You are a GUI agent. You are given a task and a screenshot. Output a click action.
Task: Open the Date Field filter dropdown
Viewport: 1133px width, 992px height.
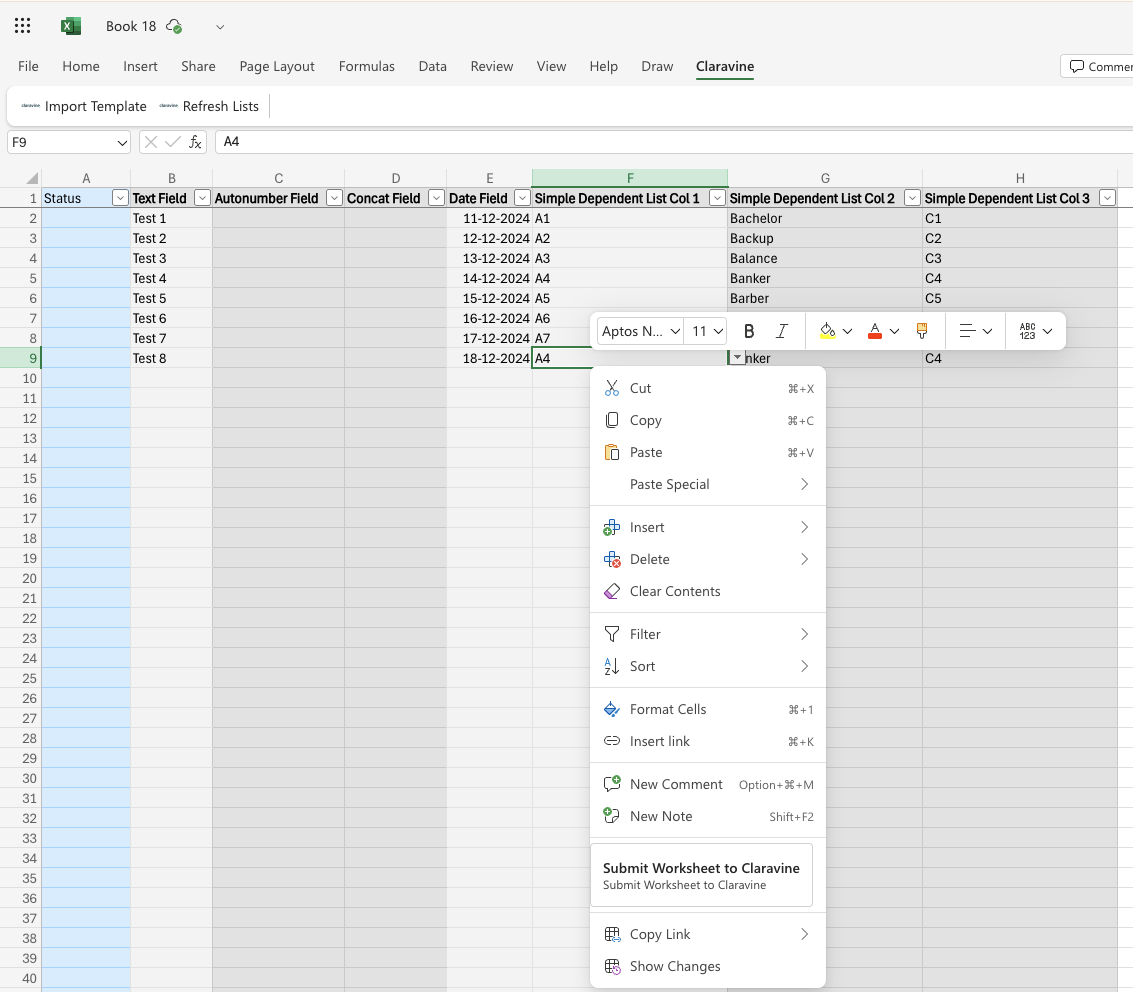(522, 198)
